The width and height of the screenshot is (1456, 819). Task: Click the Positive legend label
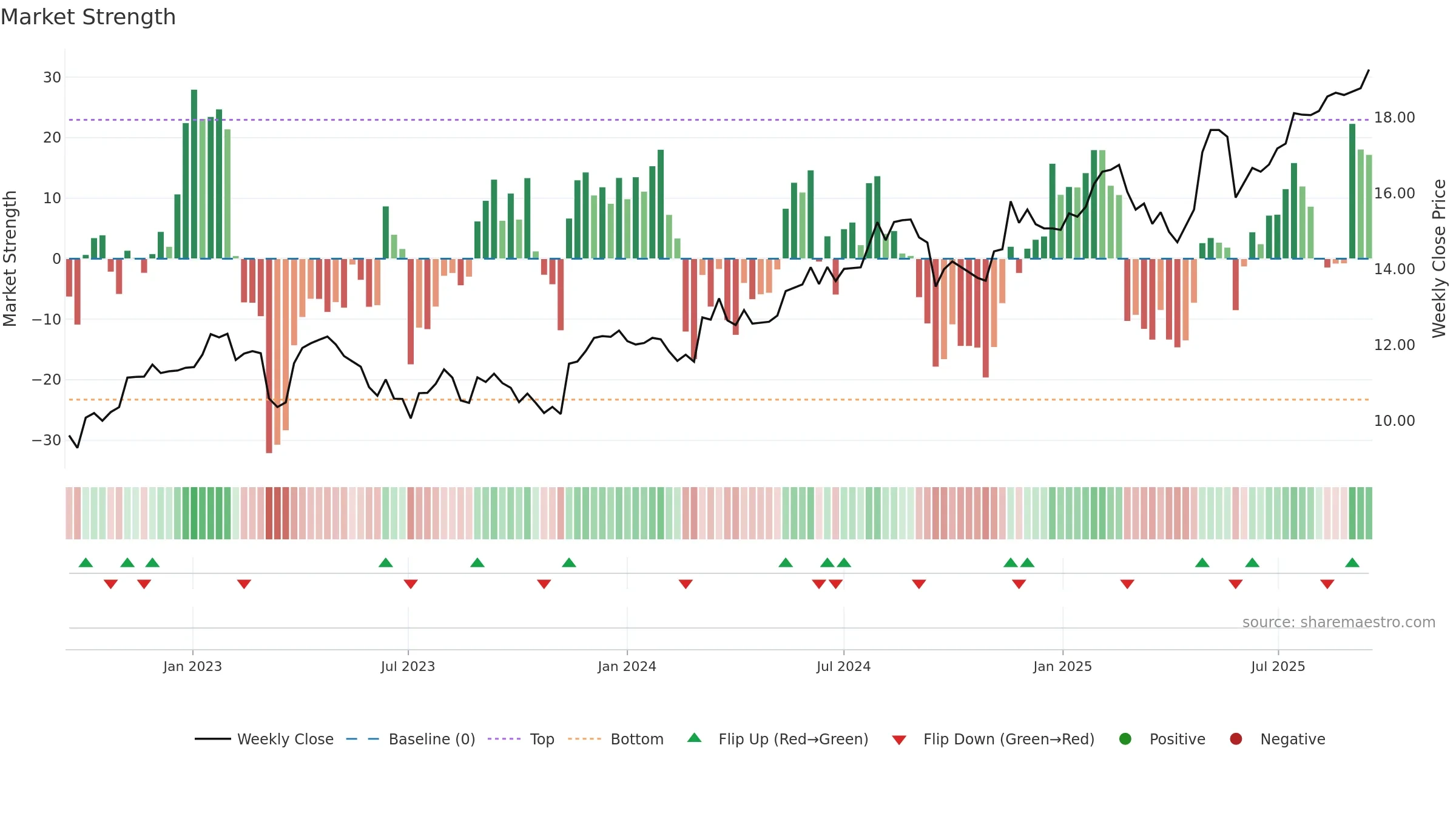point(1178,739)
